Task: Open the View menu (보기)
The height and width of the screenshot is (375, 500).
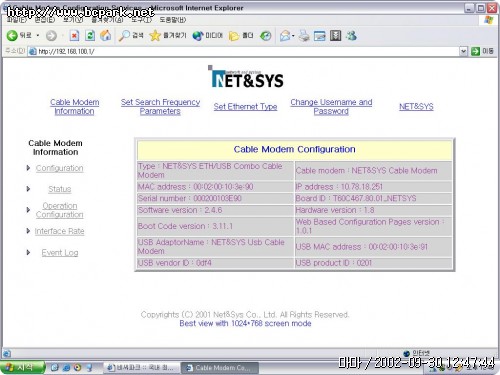Action: tap(73, 20)
